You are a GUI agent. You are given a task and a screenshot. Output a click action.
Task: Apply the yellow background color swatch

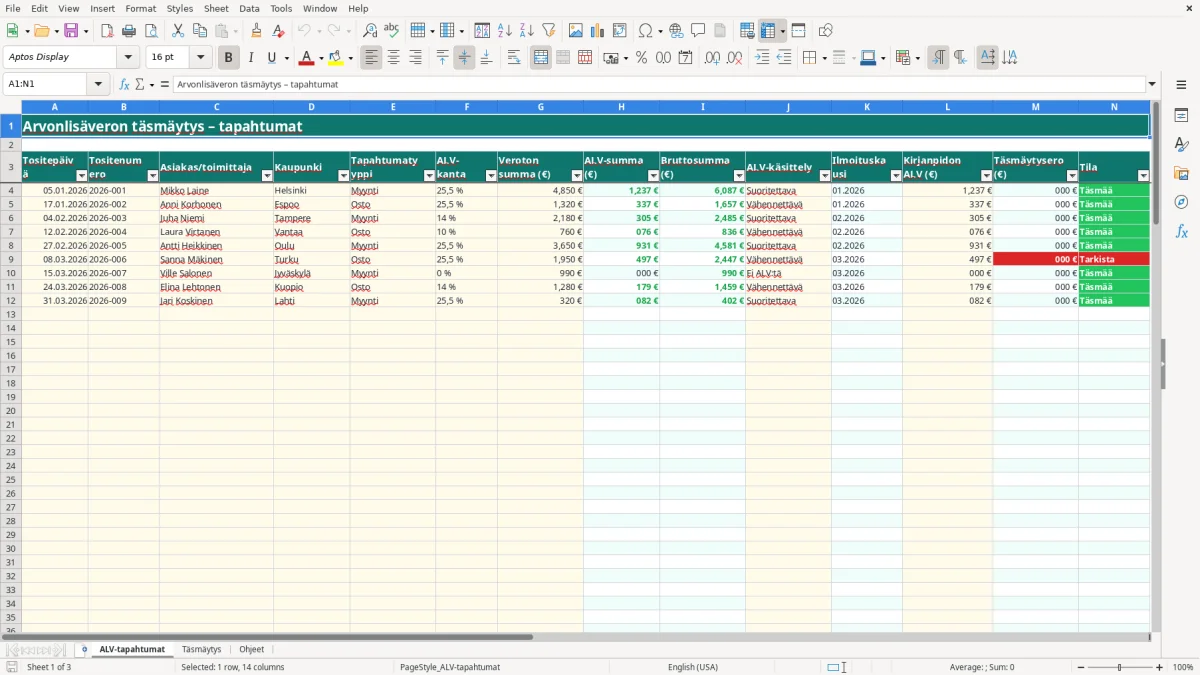tap(336, 58)
